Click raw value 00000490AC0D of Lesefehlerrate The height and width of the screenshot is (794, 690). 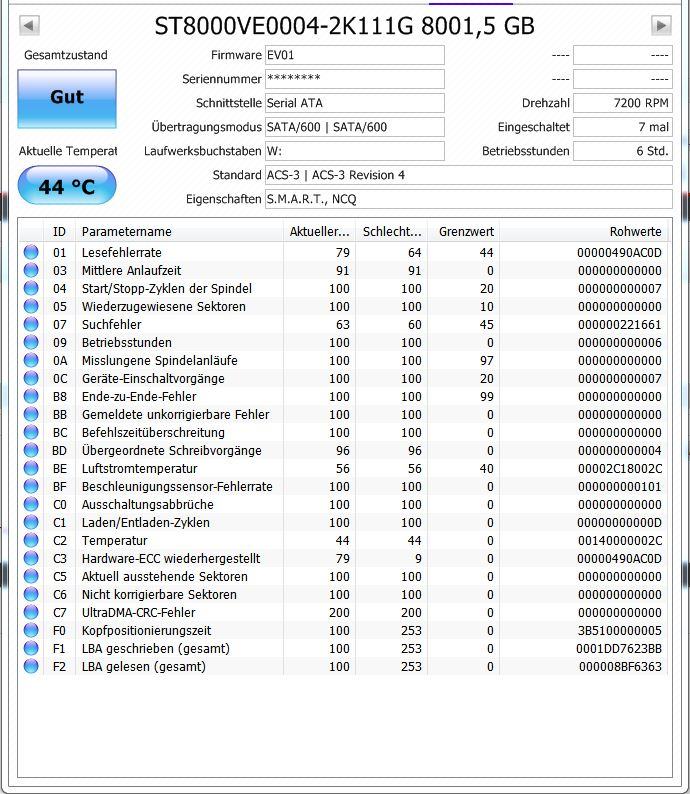tap(619, 252)
